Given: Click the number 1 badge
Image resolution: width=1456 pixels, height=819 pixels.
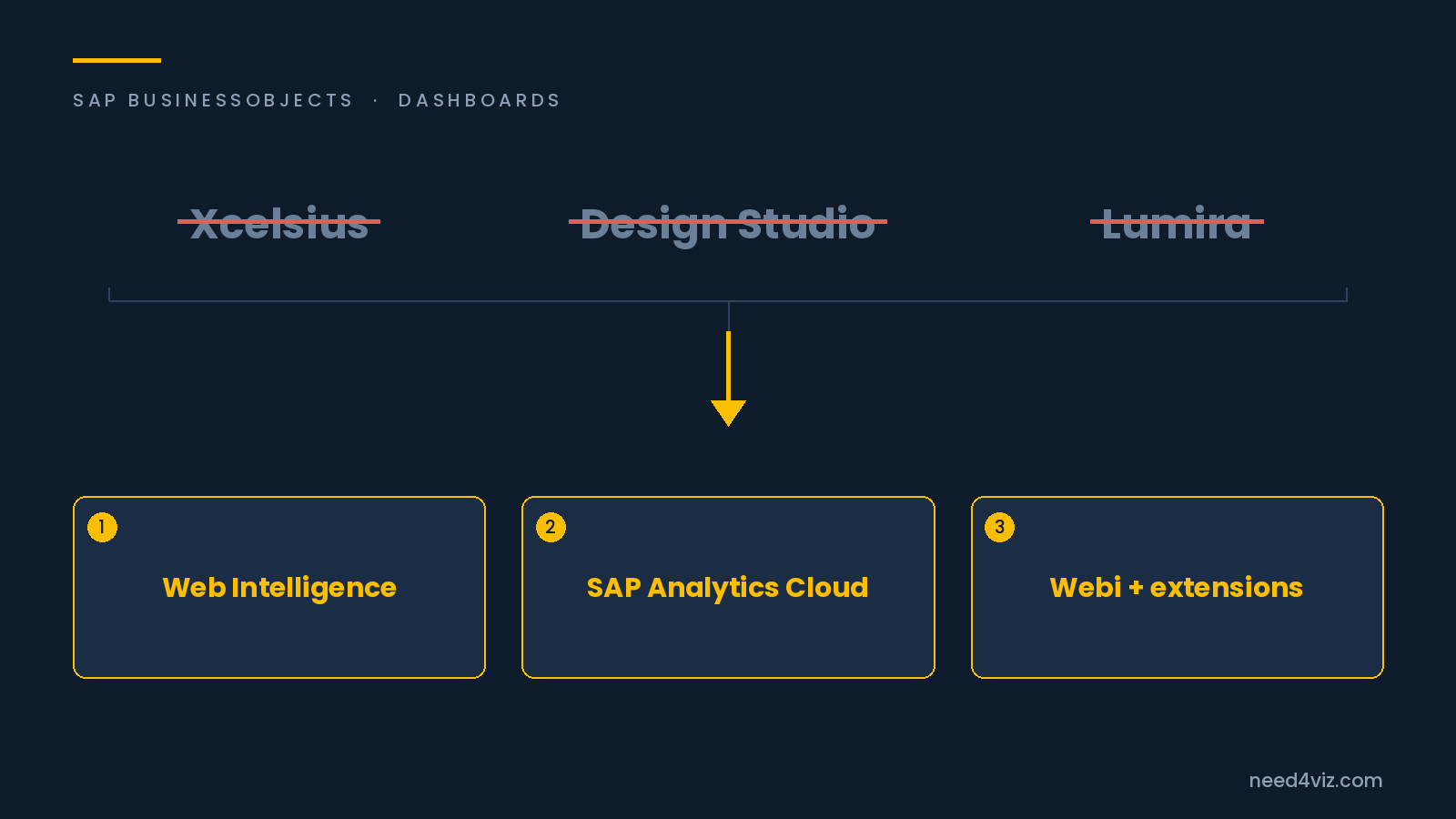Looking at the screenshot, I should [x=102, y=527].
